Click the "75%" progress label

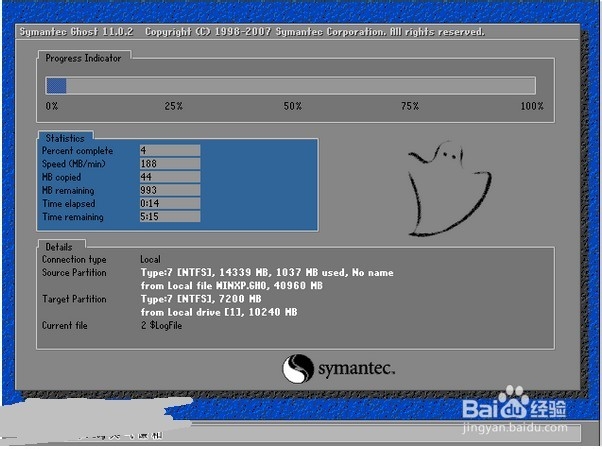[410, 106]
